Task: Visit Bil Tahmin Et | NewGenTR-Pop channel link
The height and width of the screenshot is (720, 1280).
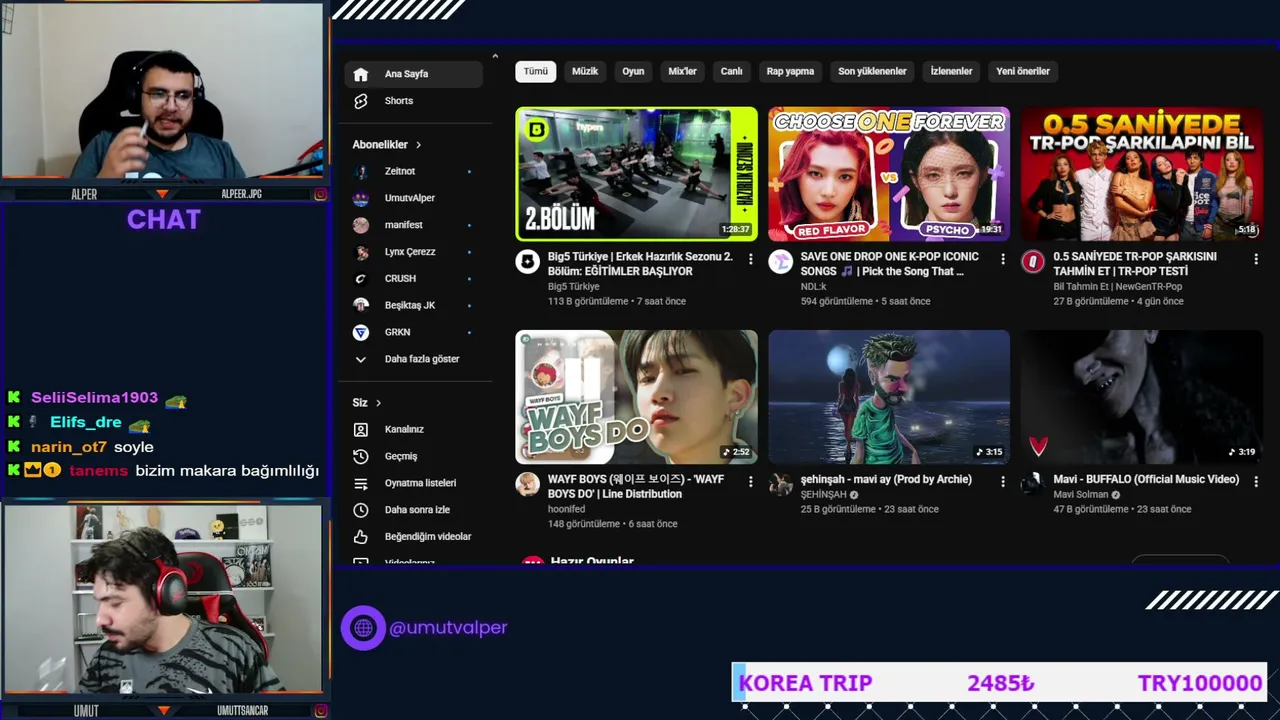Action: point(1118,287)
